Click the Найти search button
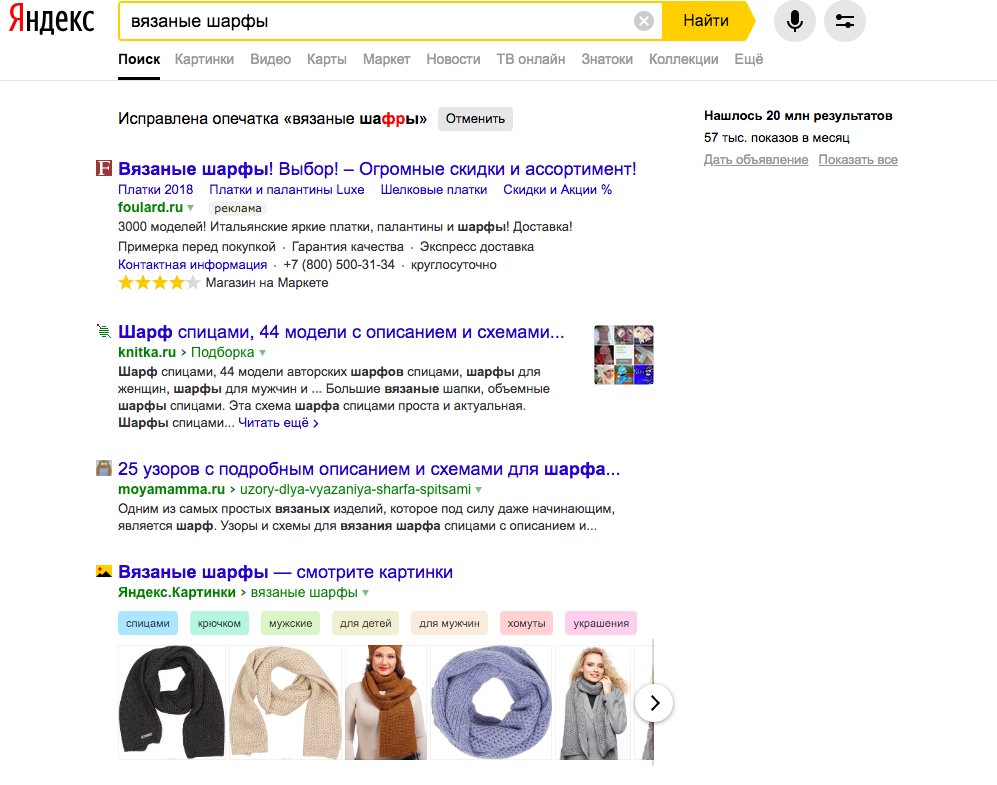The width and height of the screenshot is (997, 785). [706, 21]
